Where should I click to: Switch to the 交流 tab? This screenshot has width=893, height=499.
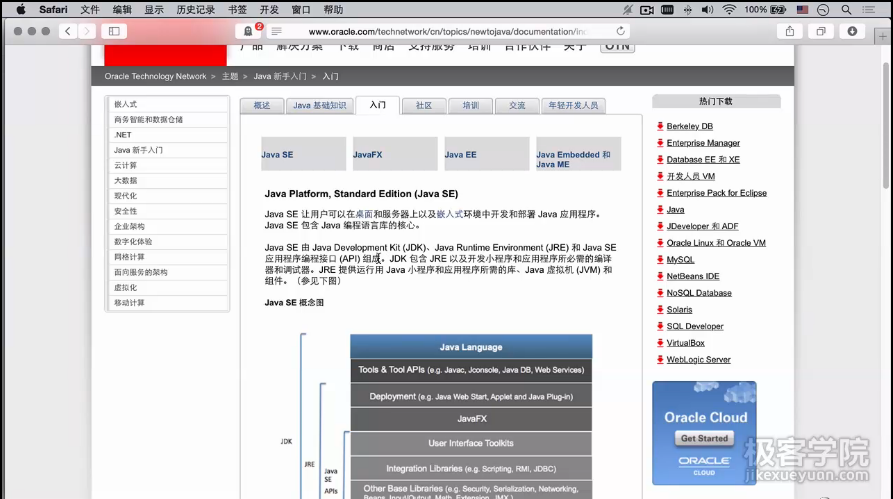point(517,105)
